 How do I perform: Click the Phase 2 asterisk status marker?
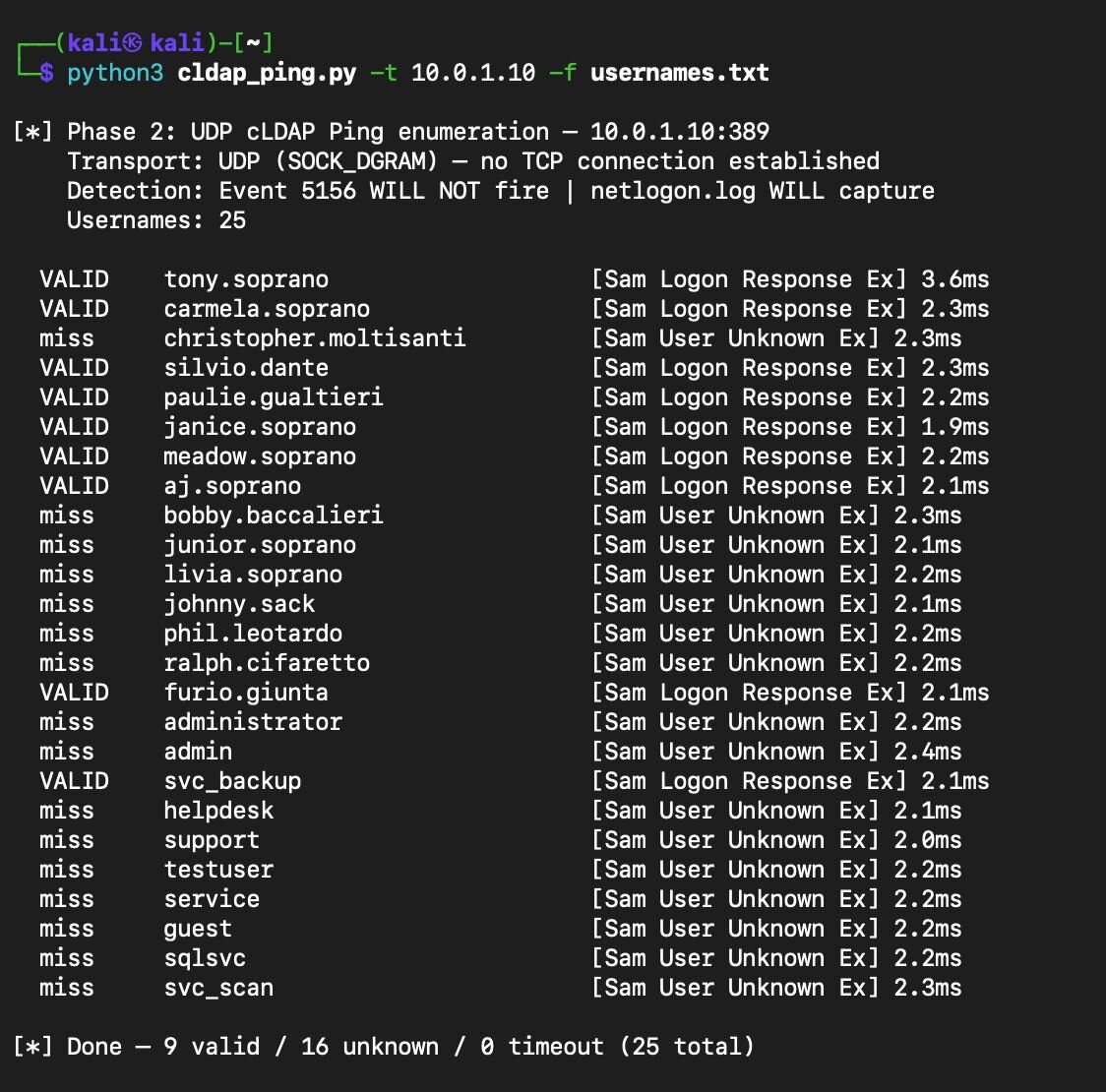click(x=32, y=132)
